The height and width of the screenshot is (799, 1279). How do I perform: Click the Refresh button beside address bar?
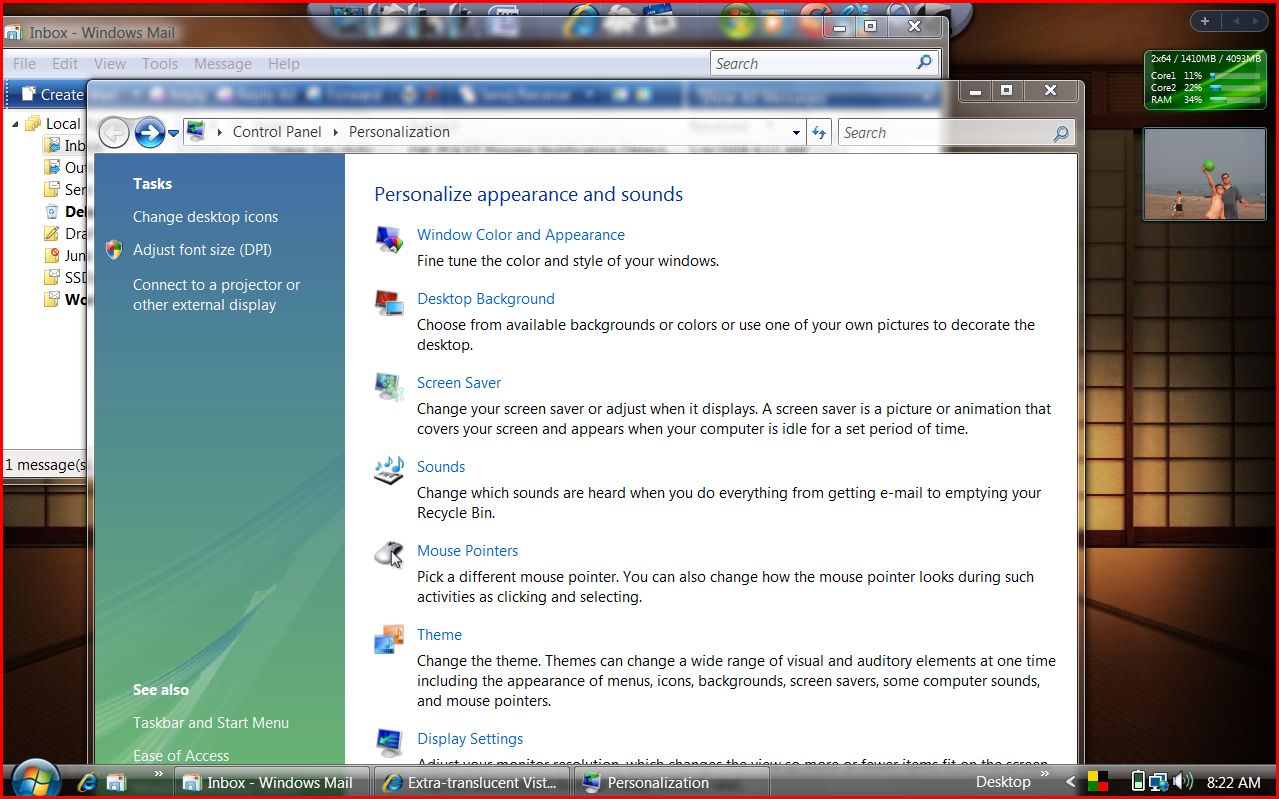click(820, 132)
